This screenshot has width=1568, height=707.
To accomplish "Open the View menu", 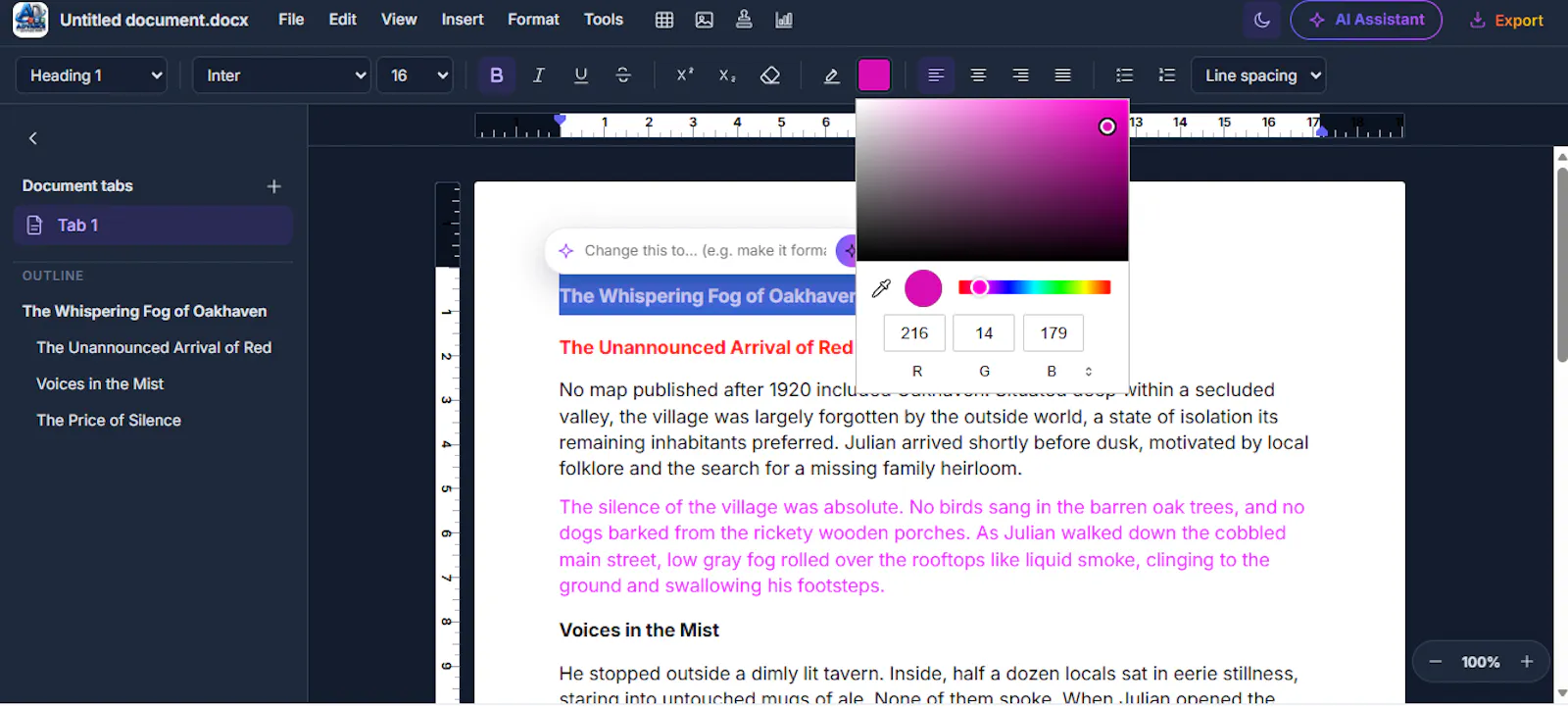I will tap(399, 20).
